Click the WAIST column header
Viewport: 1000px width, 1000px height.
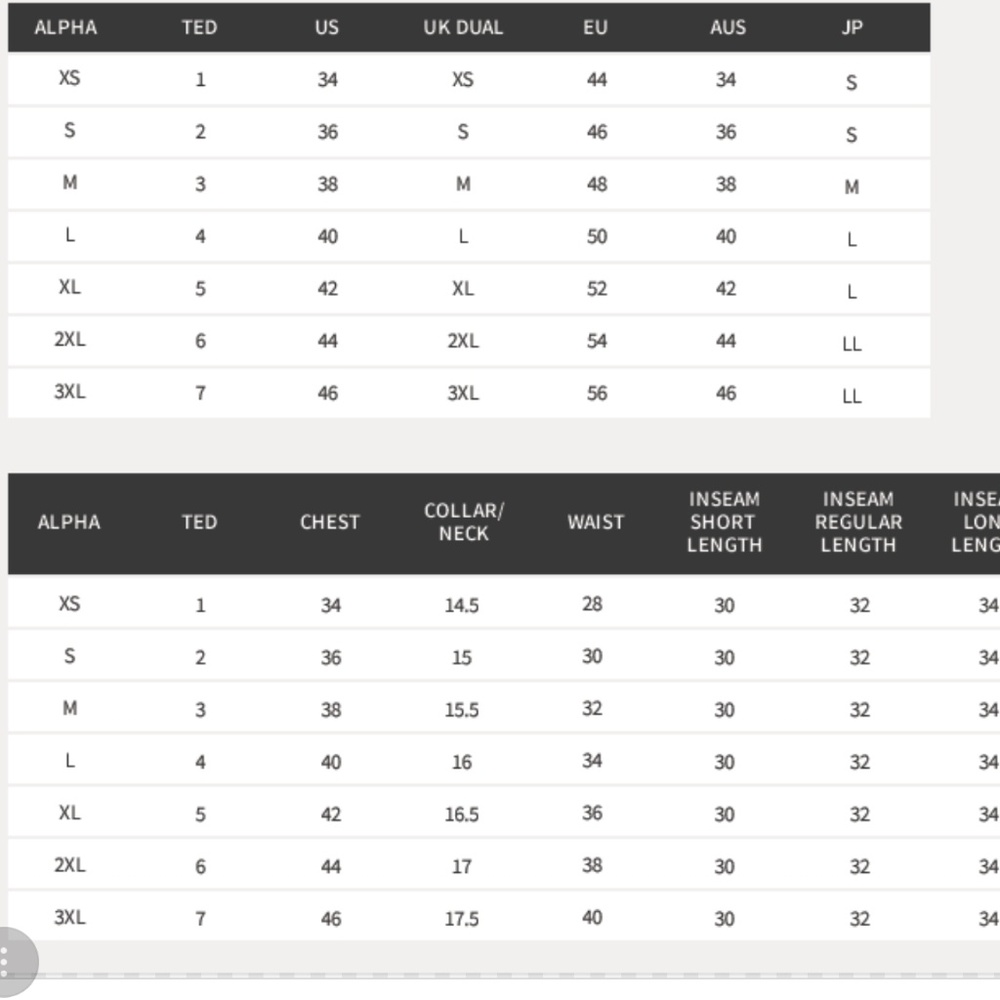click(x=595, y=522)
